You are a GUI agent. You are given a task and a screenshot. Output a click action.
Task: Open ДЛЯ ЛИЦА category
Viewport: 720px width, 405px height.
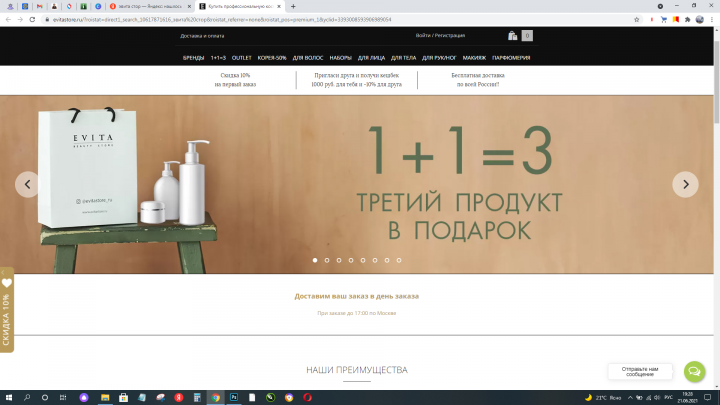(x=371, y=58)
